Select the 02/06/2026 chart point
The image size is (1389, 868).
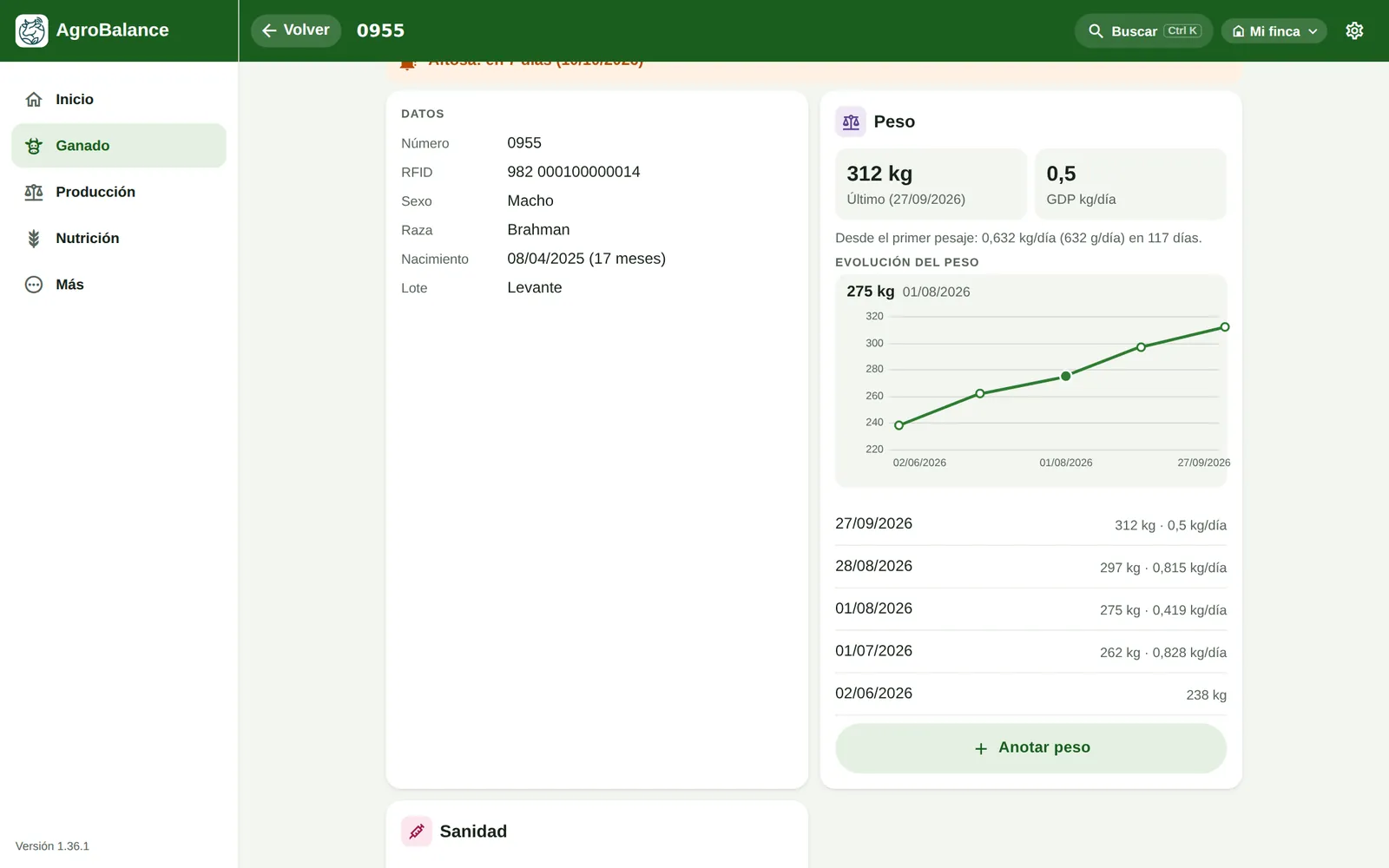click(x=899, y=425)
